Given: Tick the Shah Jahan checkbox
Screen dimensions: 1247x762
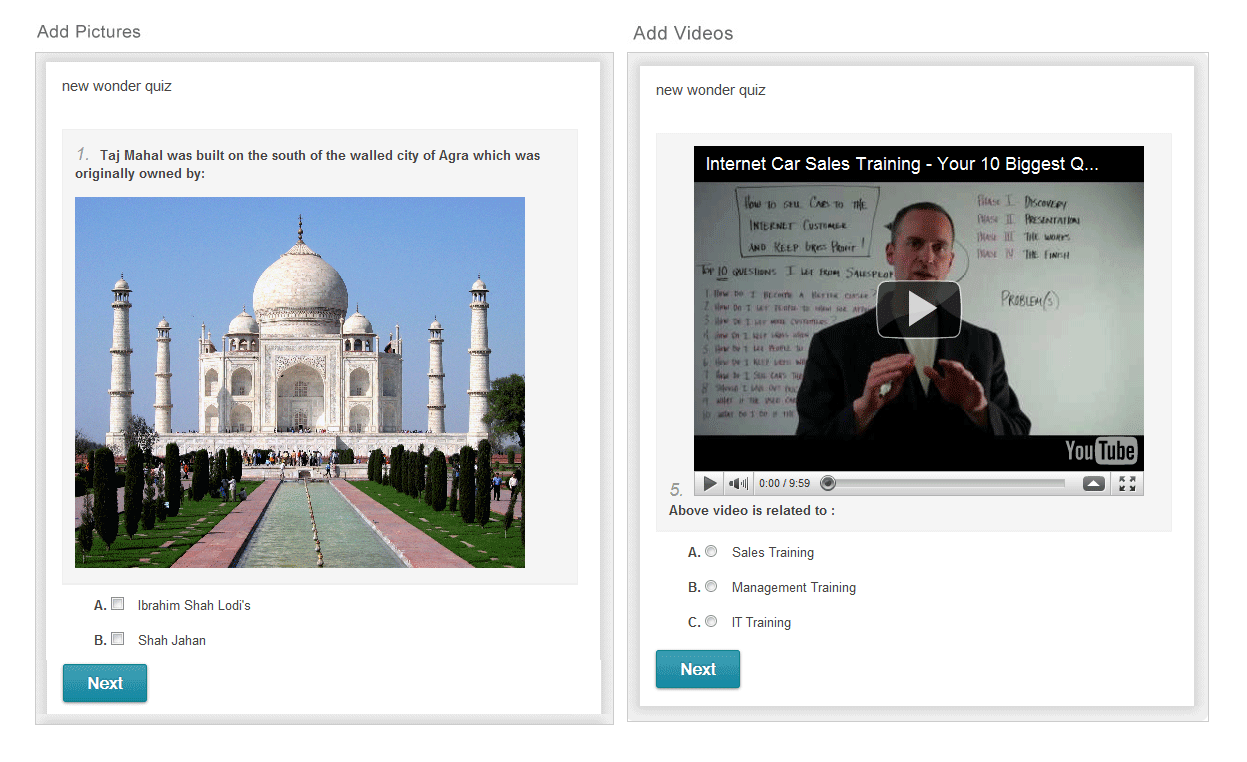Looking at the screenshot, I should 118,639.
